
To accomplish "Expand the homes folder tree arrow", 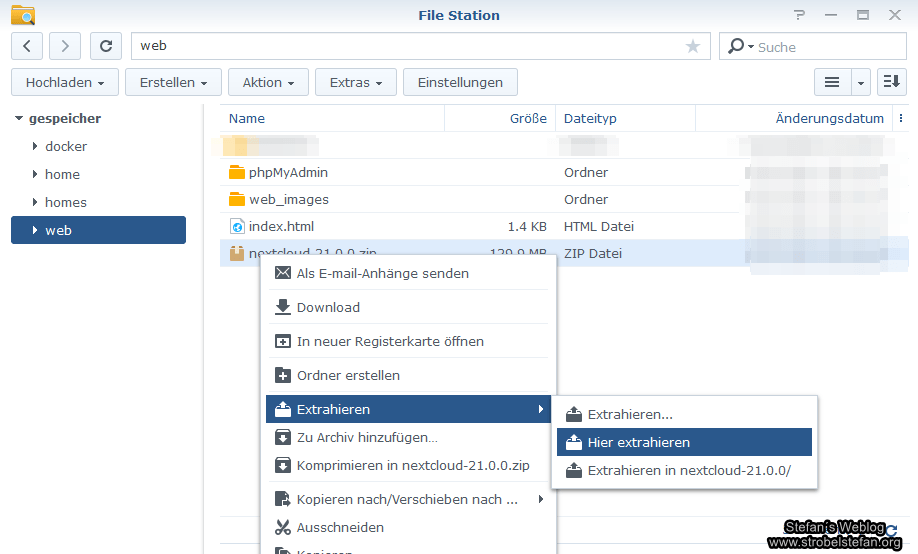I will coord(35,202).
